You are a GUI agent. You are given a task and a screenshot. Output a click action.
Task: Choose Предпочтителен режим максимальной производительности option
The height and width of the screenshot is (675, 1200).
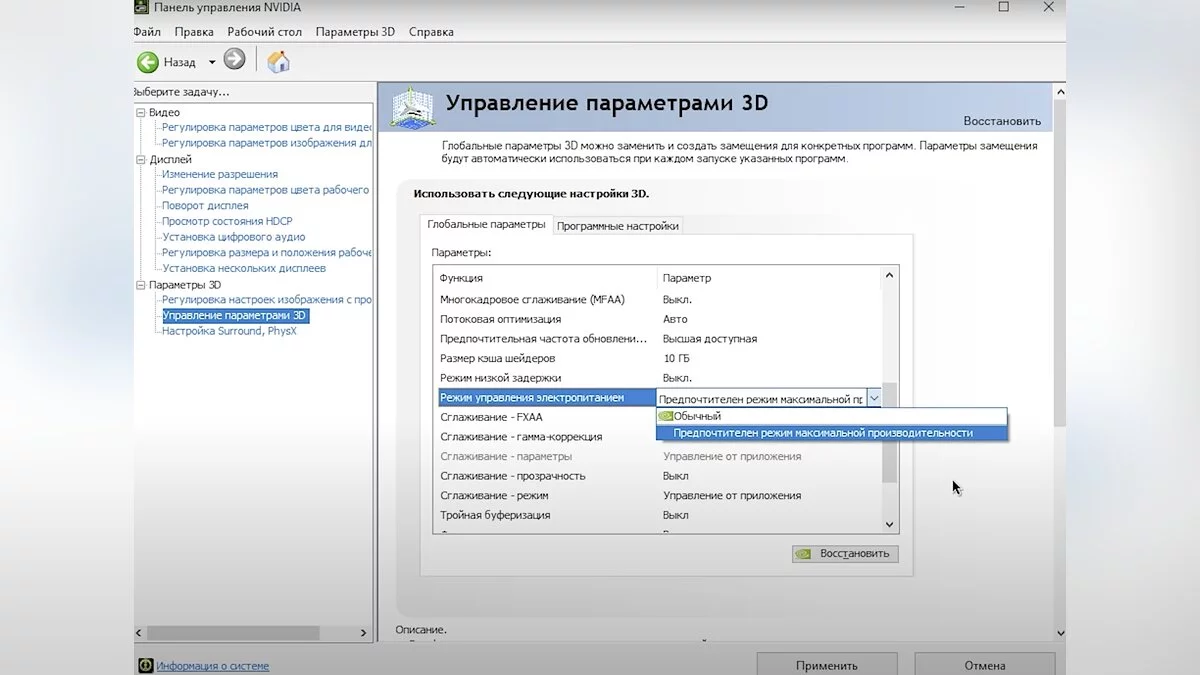pos(822,433)
